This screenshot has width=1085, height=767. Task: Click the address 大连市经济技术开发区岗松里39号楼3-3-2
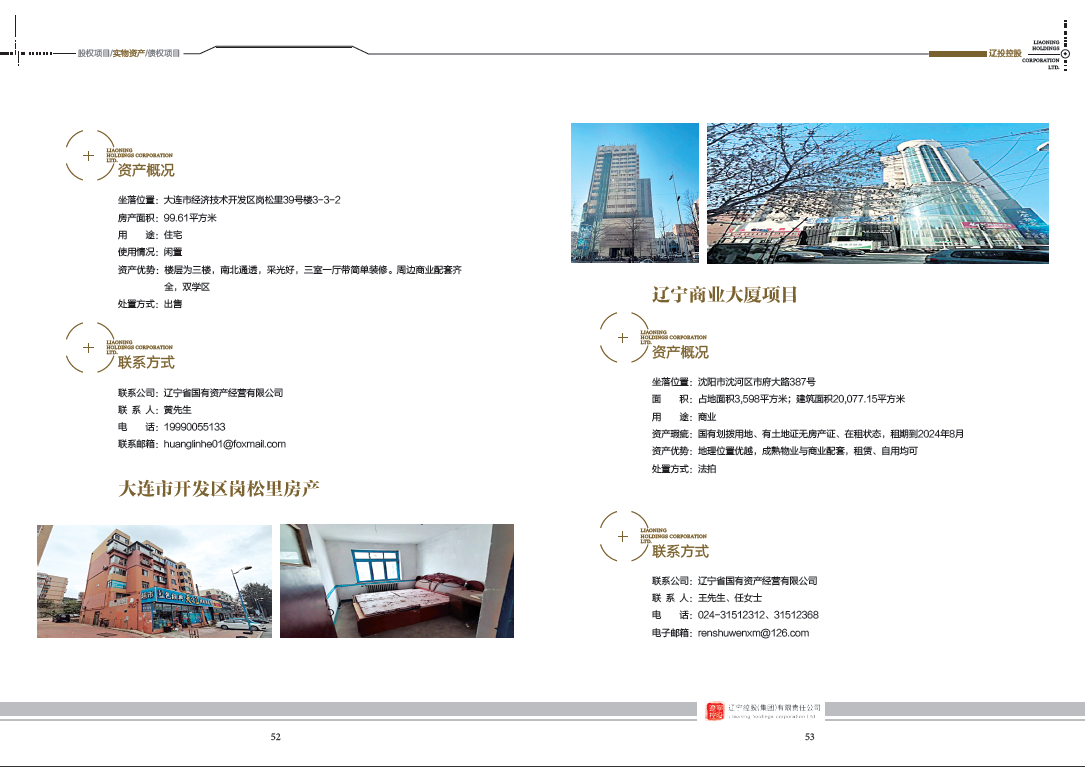tap(252, 200)
